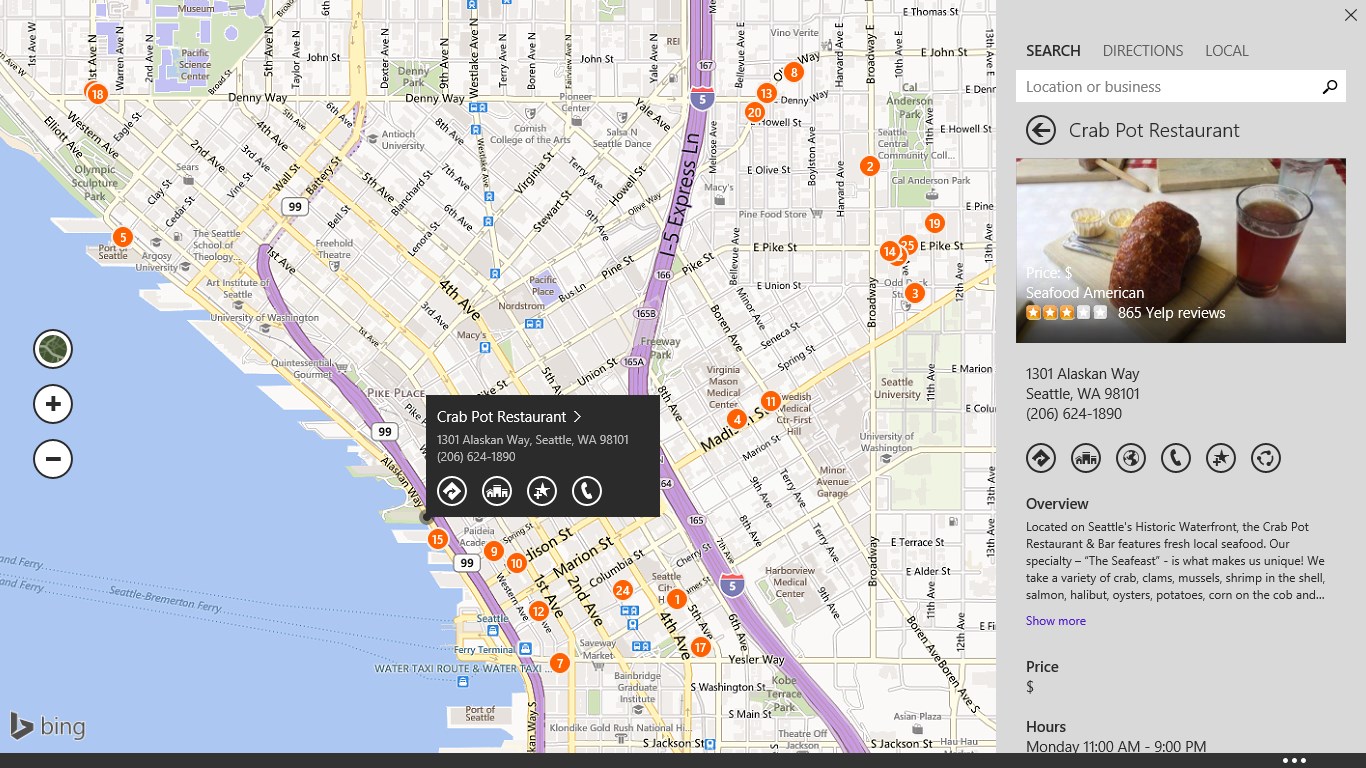Viewport: 1366px width, 768px height.
Task: Call the restaurant using the phone icon
Action: (1176, 458)
